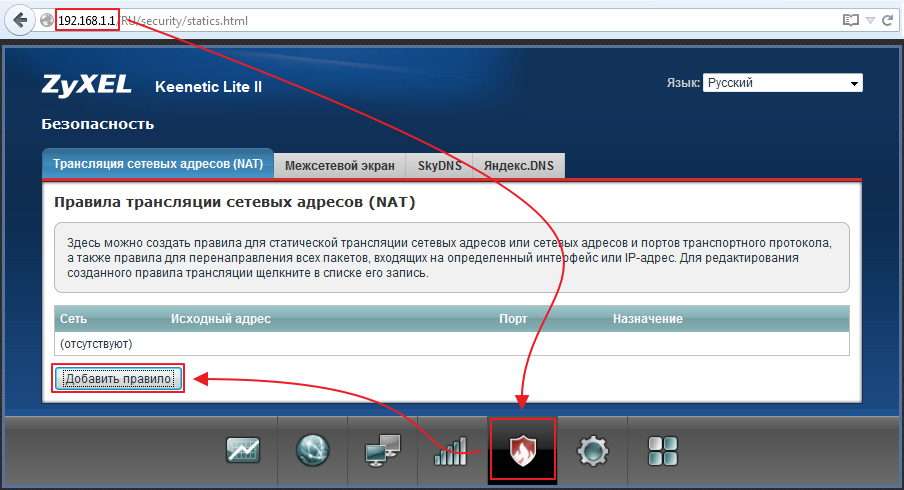Click the site identity globe icon
This screenshot has height=490, width=904.
pos(46,21)
